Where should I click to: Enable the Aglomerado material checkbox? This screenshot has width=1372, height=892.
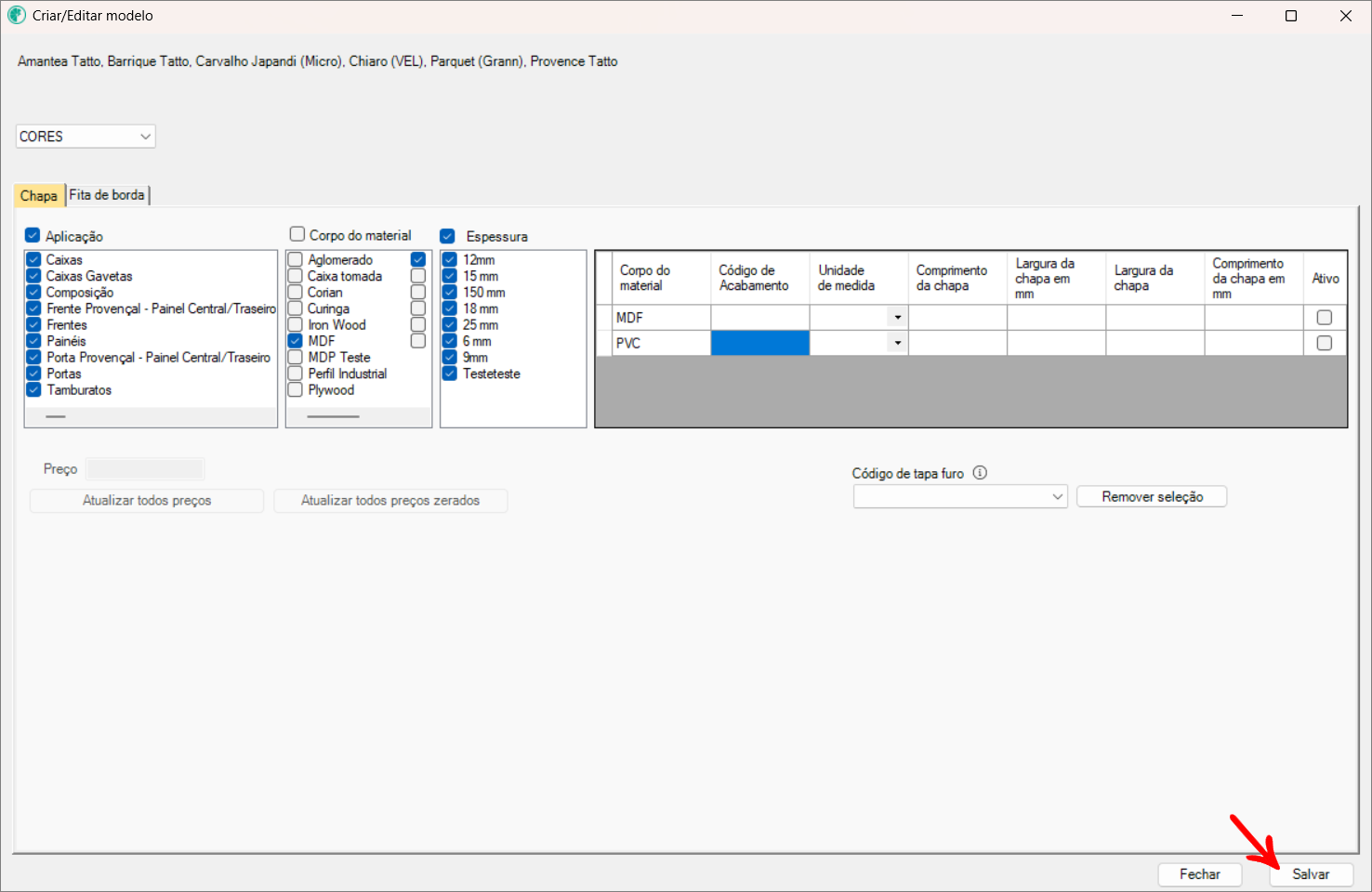click(296, 260)
